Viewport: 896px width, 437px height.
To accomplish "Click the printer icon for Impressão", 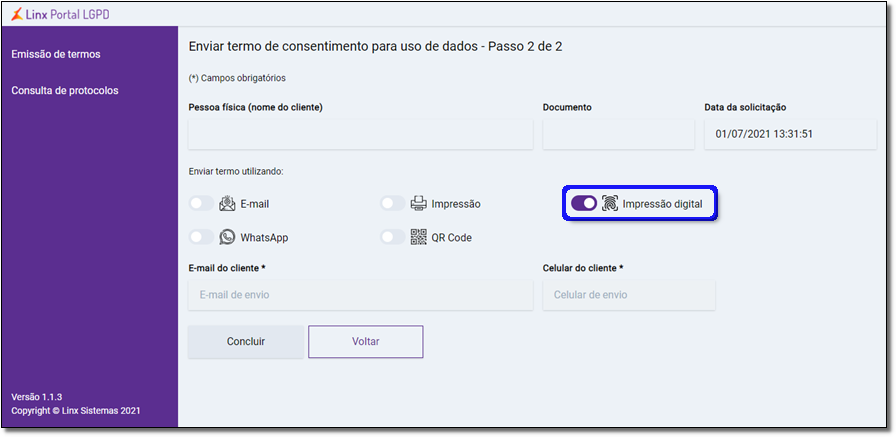I will pyautogui.click(x=419, y=203).
